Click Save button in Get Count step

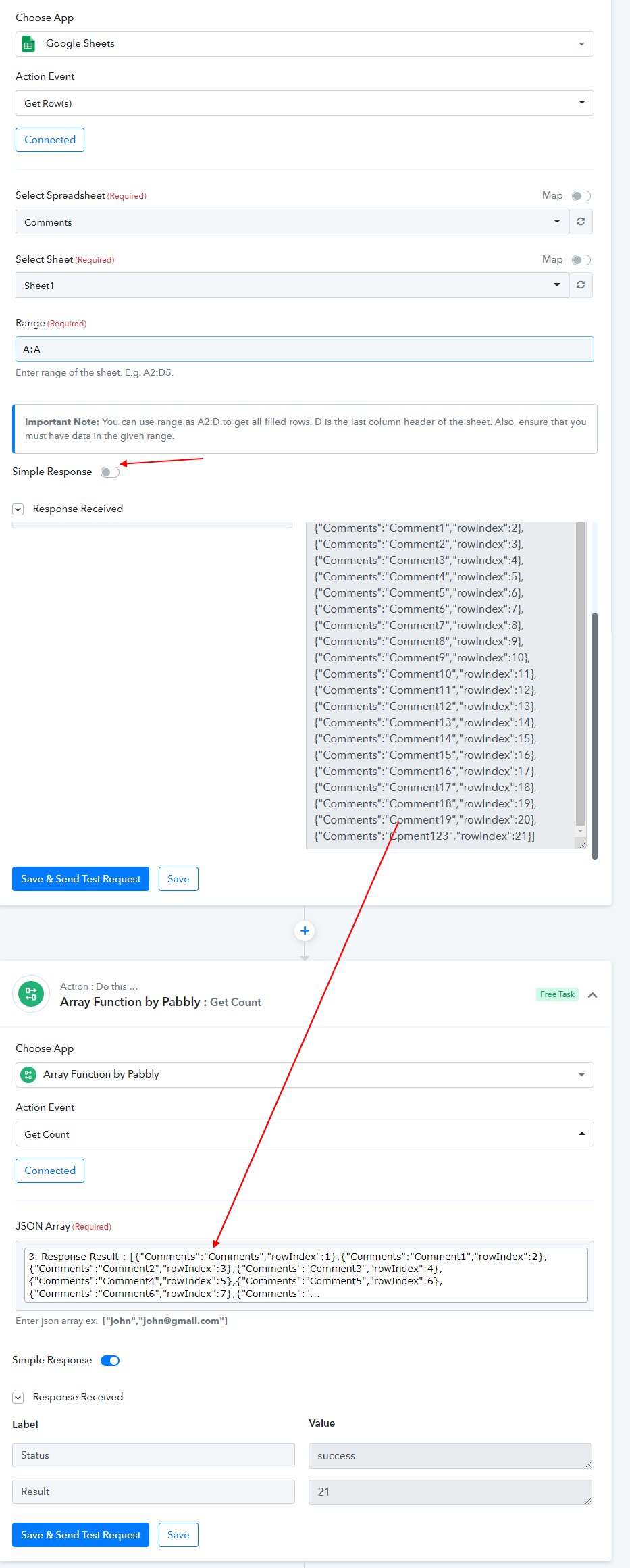coord(178,1535)
